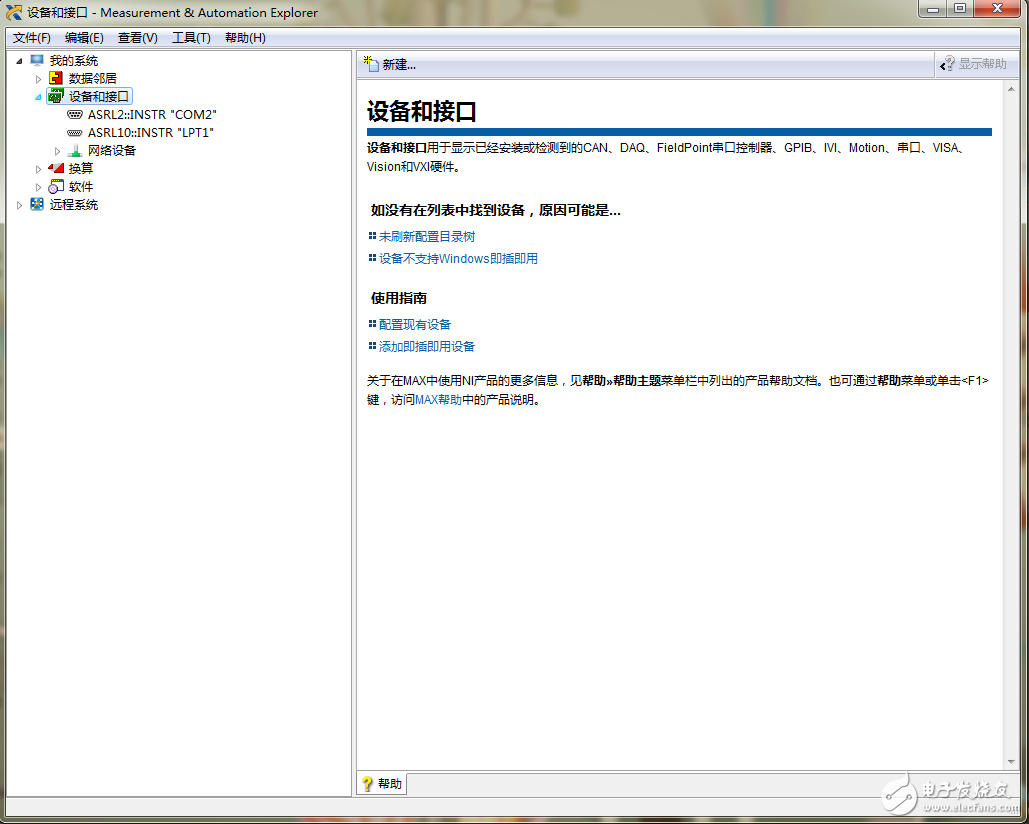This screenshot has height=824, width=1029.
Task: Open the MAX帮助 link
Action: pyautogui.click(x=438, y=400)
